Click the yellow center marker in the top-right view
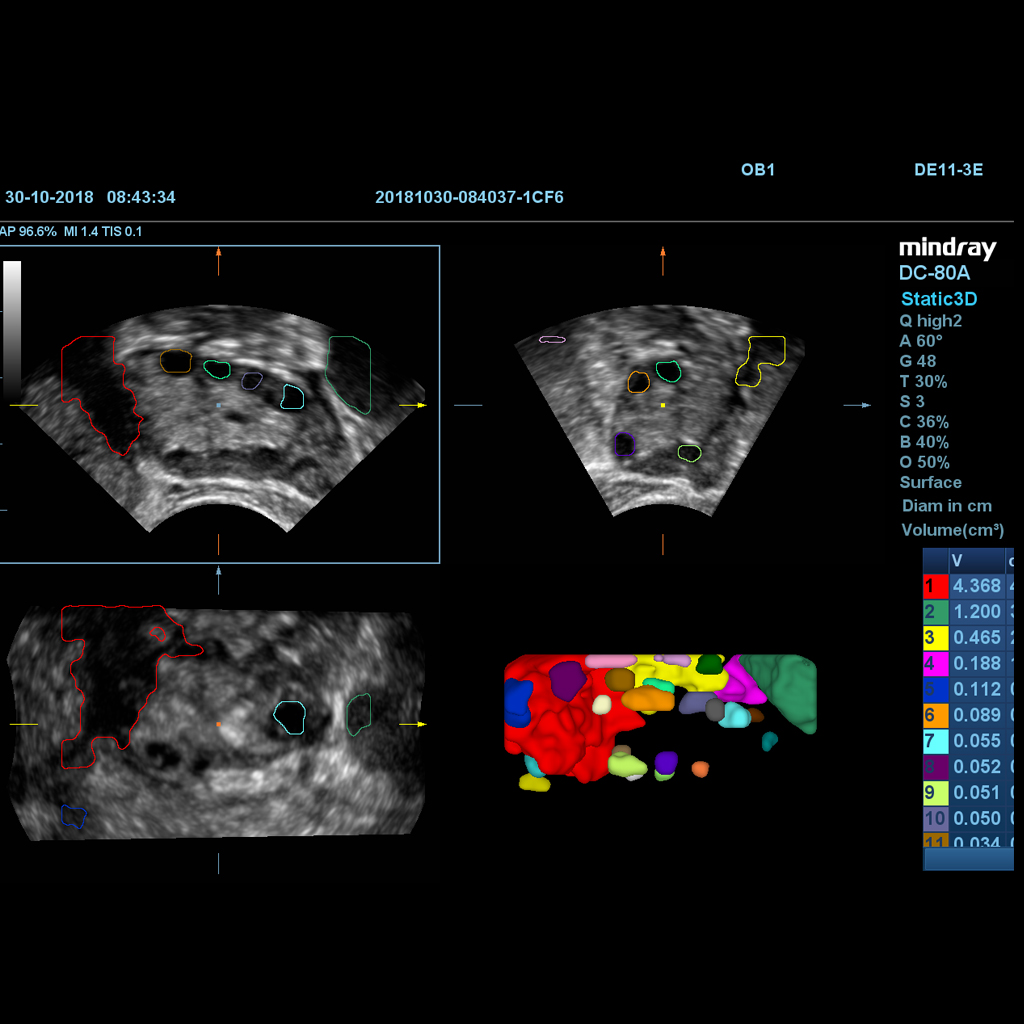Screen dimensions: 1024x1024 coord(663,405)
